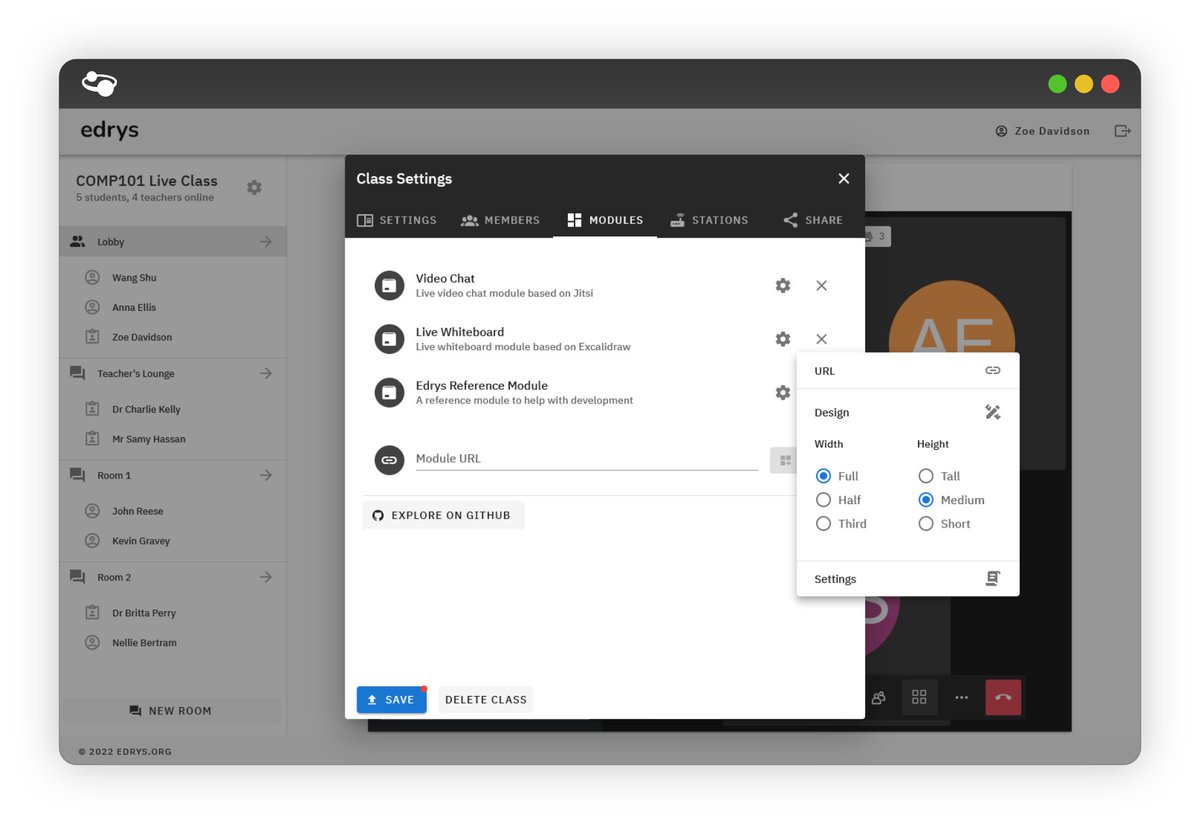Viewport: 1200px width, 824px height.
Task: Select Full width option
Action: coord(823,476)
